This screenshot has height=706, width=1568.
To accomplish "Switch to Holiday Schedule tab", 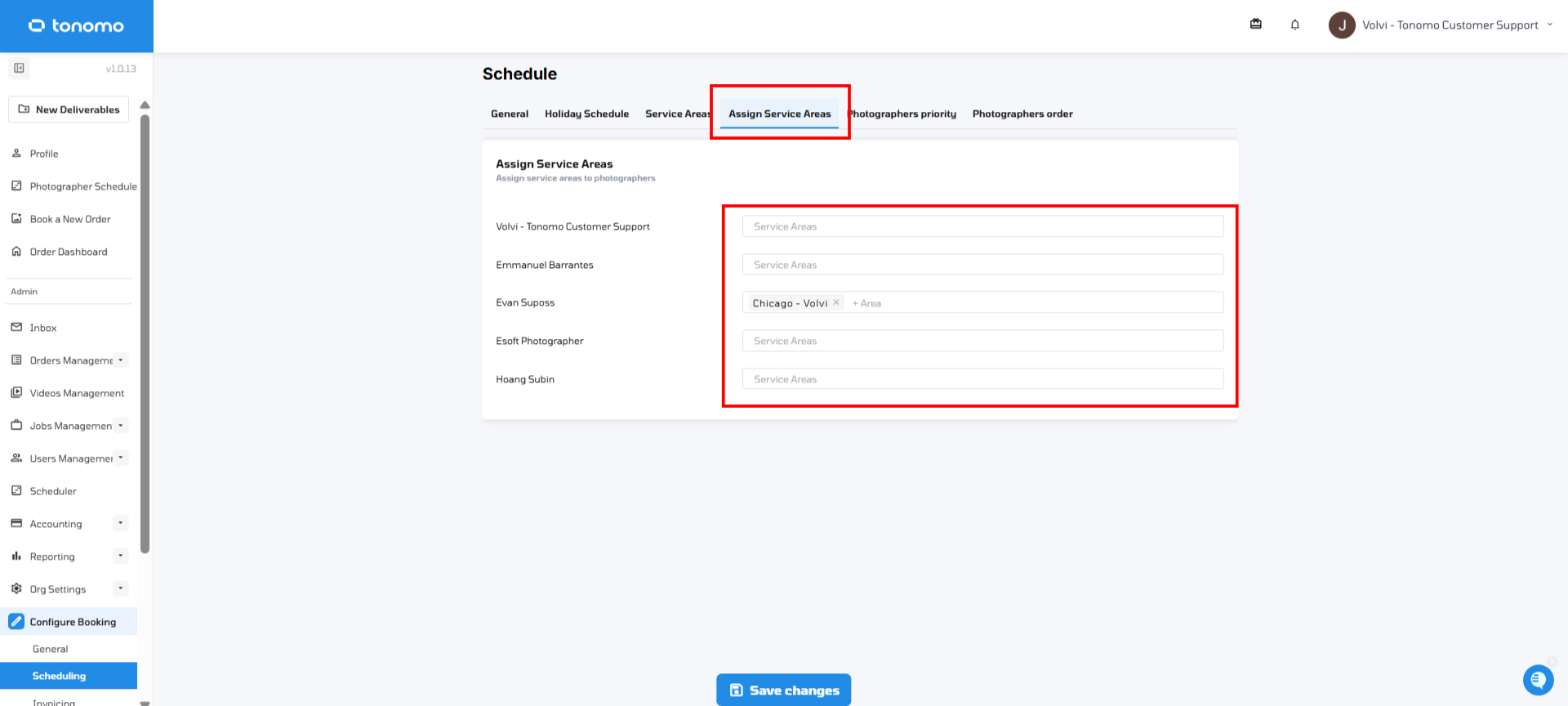I will (586, 114).
